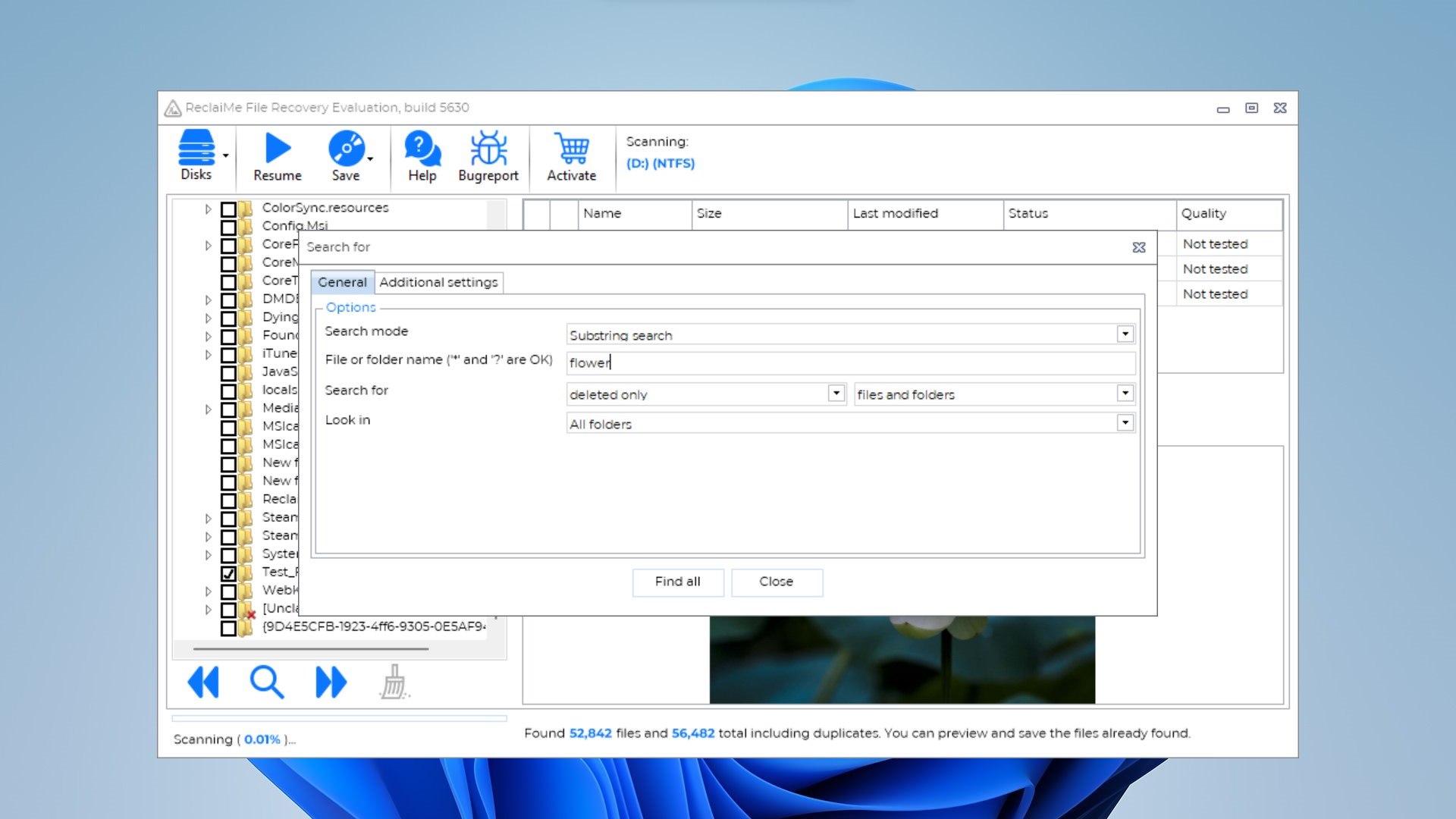Open the 'deleted only' dropdown
1456x819 pixels.
836,394
